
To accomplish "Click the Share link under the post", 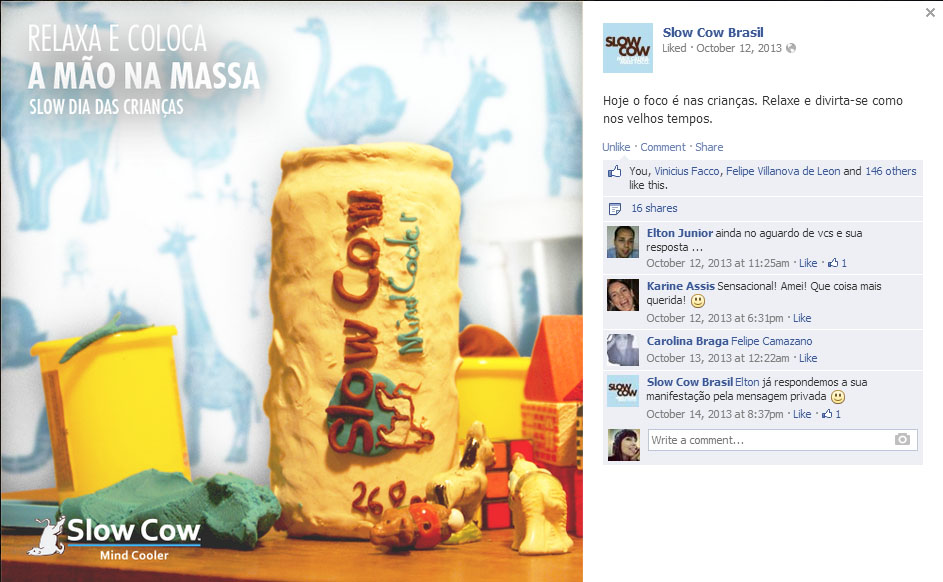I will tap(709, 147).
